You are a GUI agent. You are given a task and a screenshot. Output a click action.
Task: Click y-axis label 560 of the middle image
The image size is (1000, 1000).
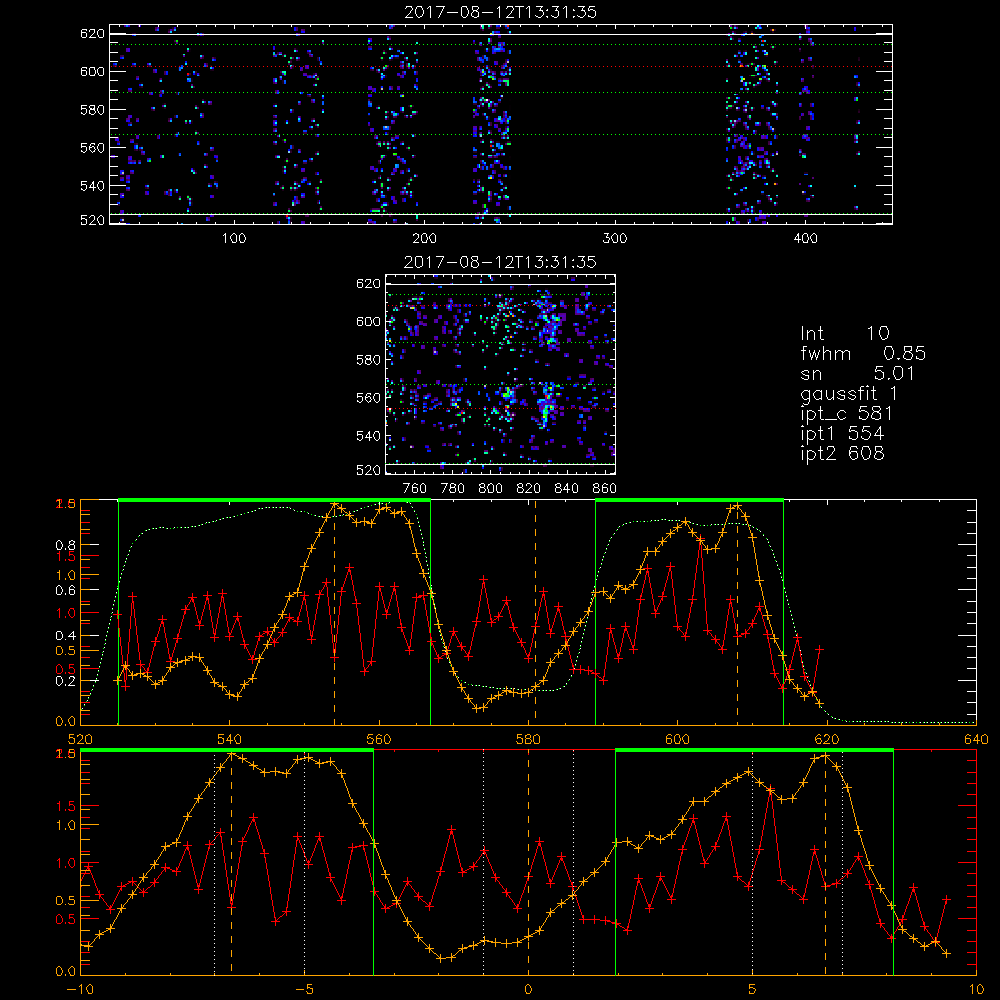click(368, 398)
